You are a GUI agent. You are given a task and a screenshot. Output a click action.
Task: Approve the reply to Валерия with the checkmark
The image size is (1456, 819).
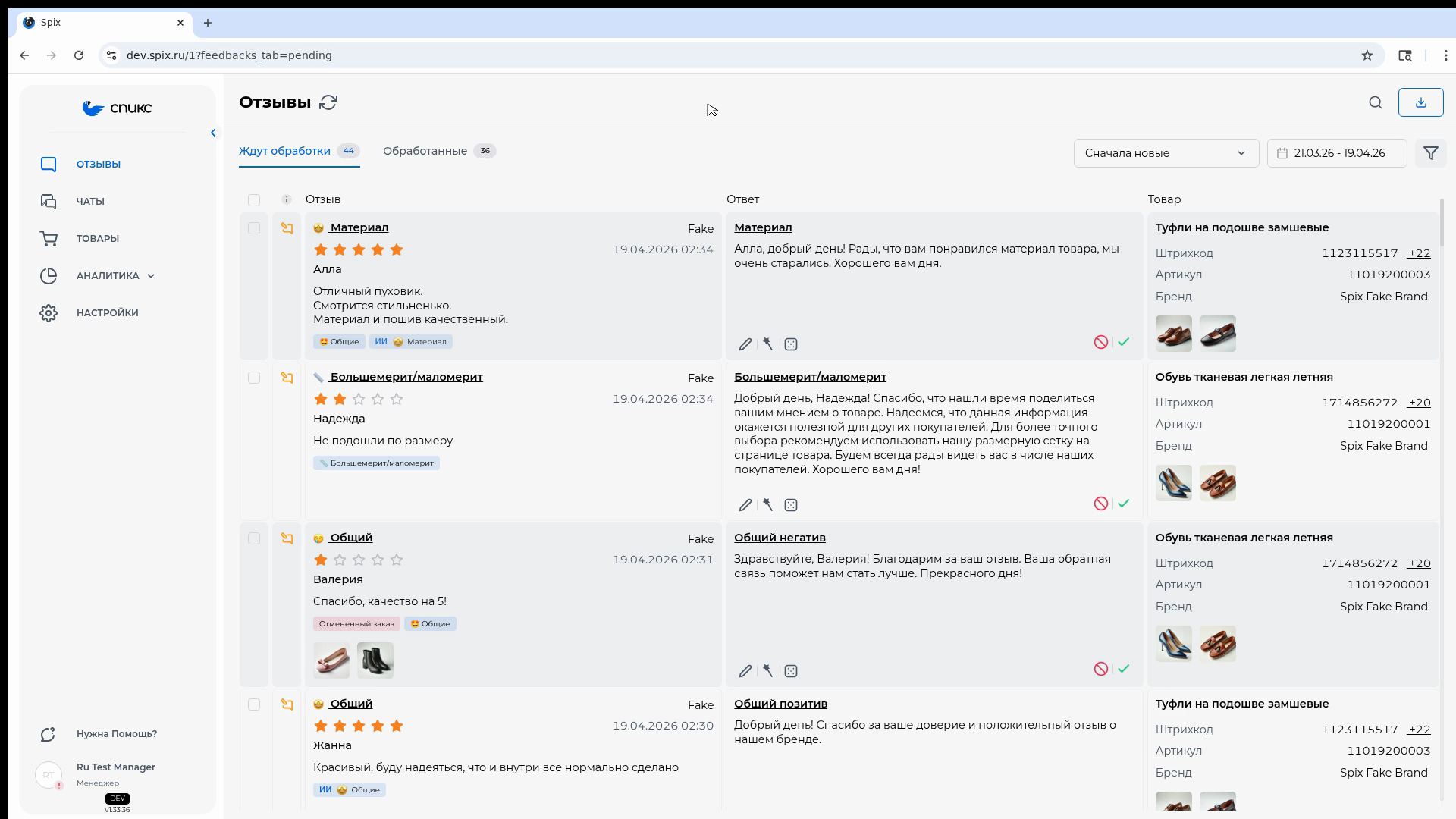(1124, 669)
